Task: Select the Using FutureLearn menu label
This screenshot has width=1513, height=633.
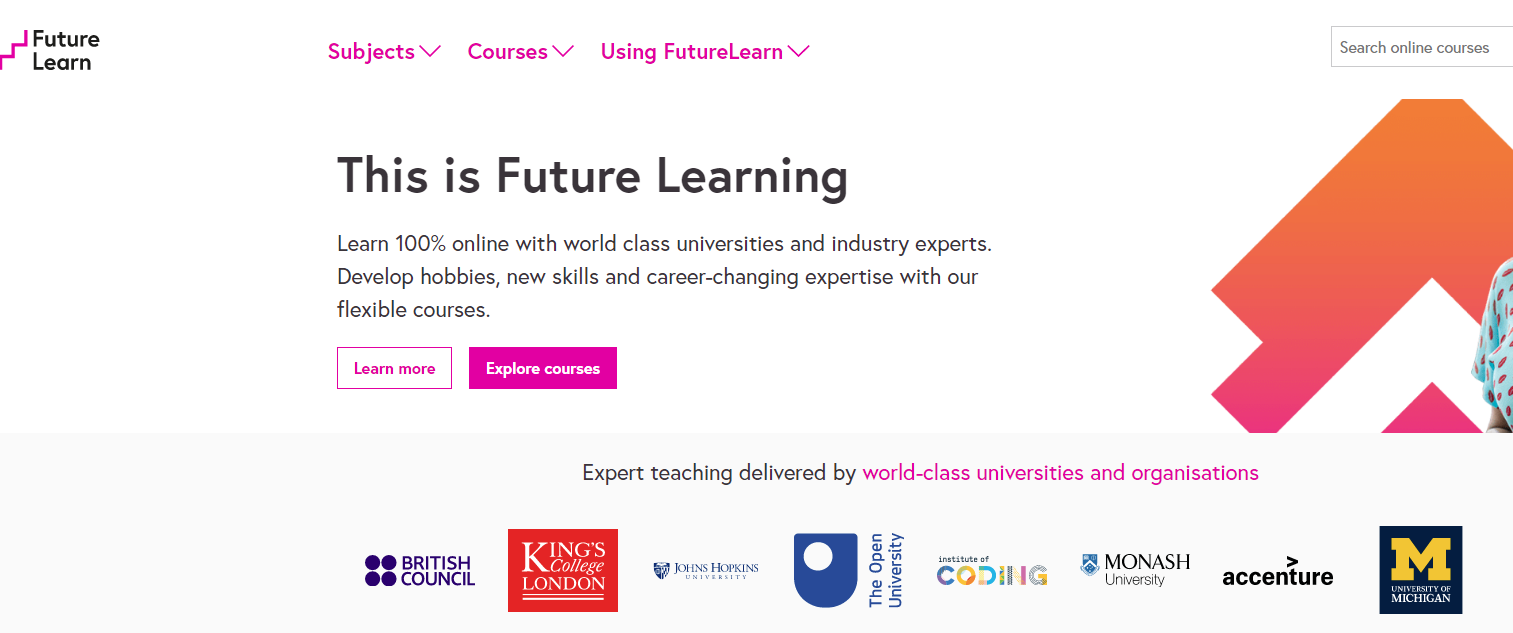Action: (691, 52)
